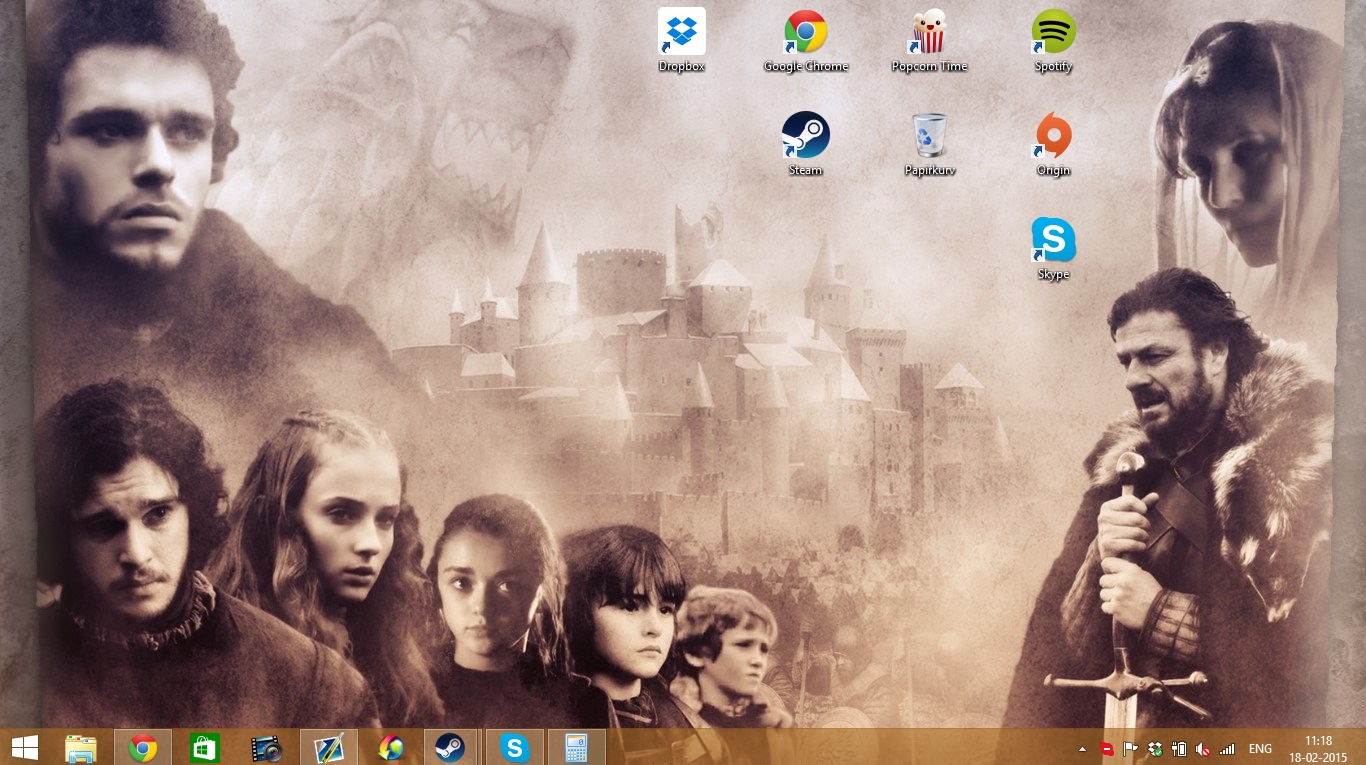Switch to the pen-and-paper taskbar app
Viewport: 1366px width, 765px height.
point(329,747)
